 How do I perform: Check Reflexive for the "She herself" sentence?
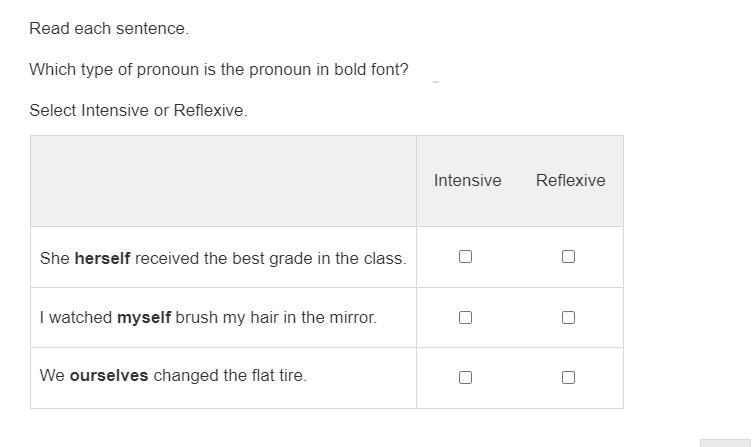[x=568, y=257]
